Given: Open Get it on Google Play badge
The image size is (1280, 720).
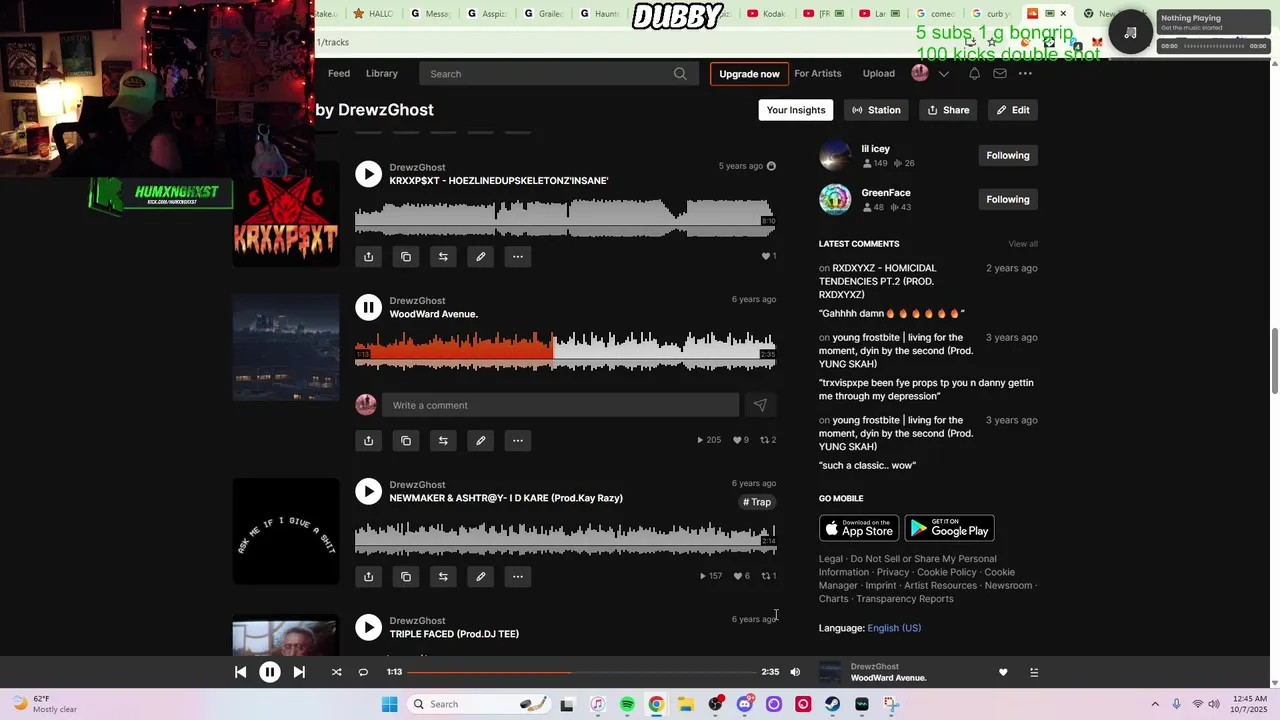Looking at the screenshot, I should click(x=949, y=528).
